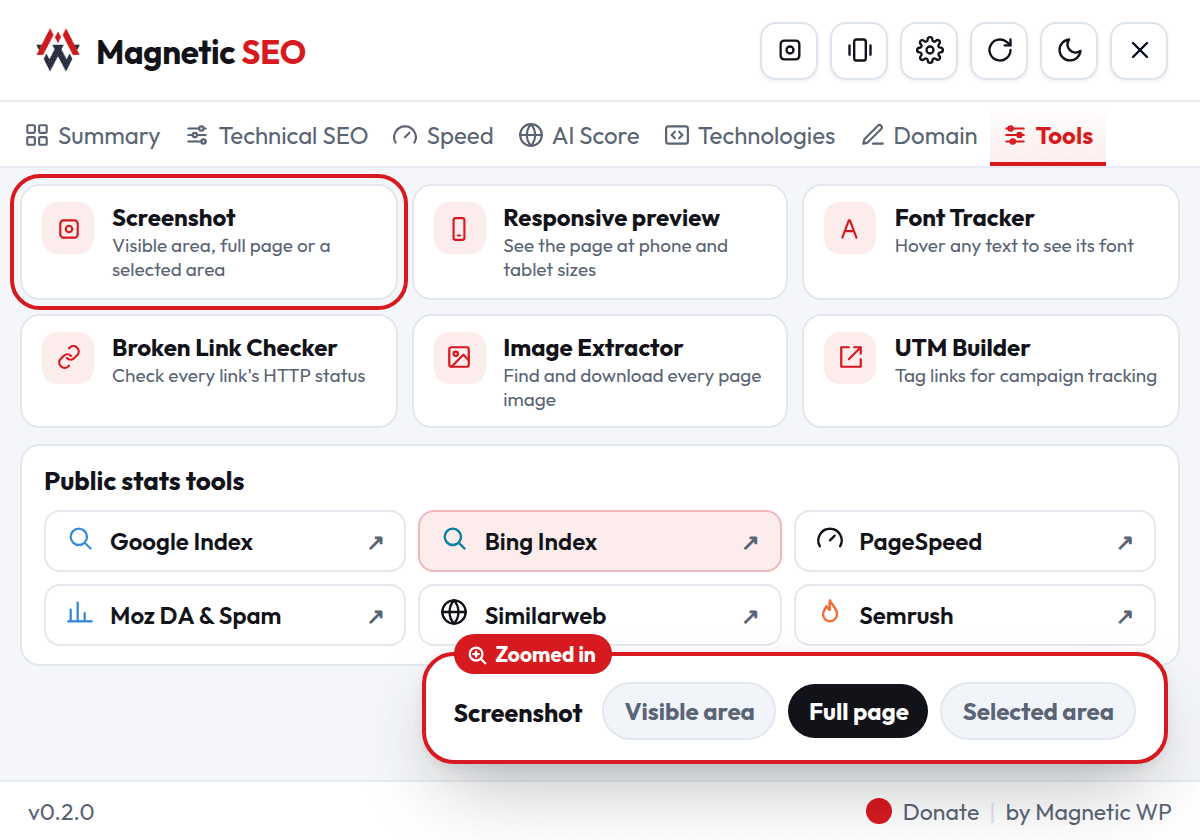
Task: Start the Font Tracker tool title
Action: (x=965, y=218)
